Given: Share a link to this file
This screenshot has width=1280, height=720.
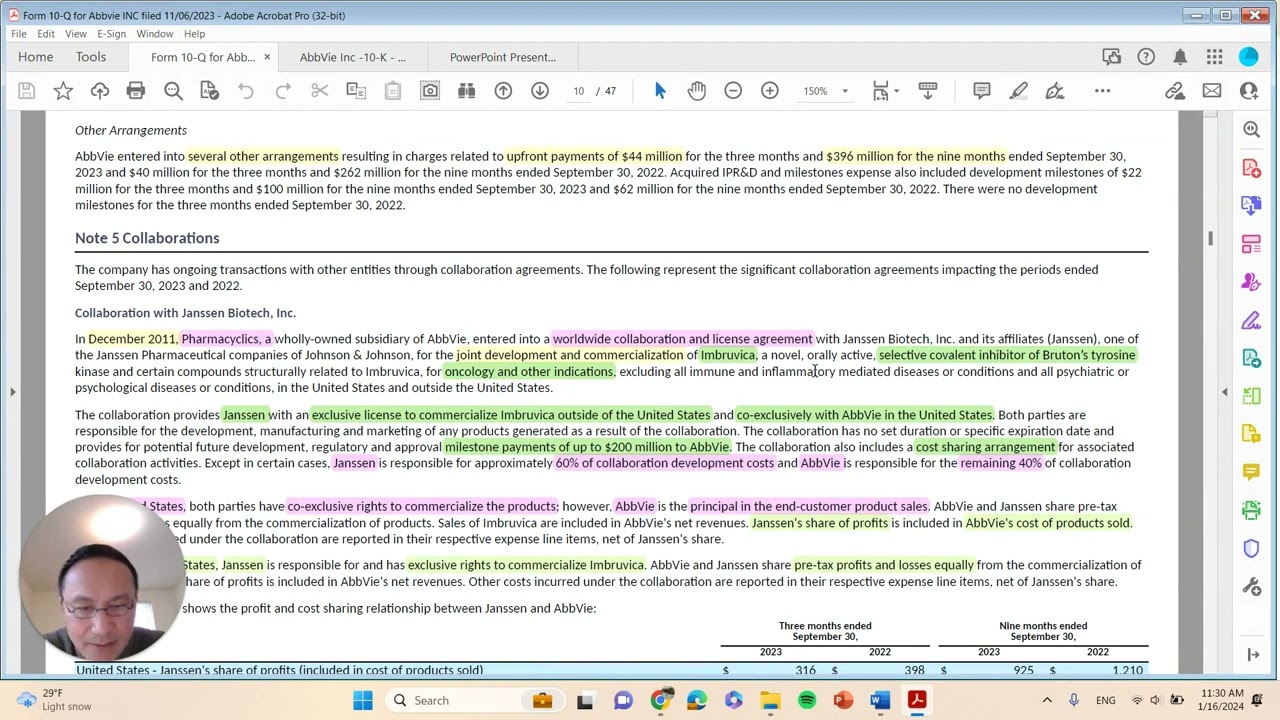Looking at the screenshot, I should tap(1175, 91).
